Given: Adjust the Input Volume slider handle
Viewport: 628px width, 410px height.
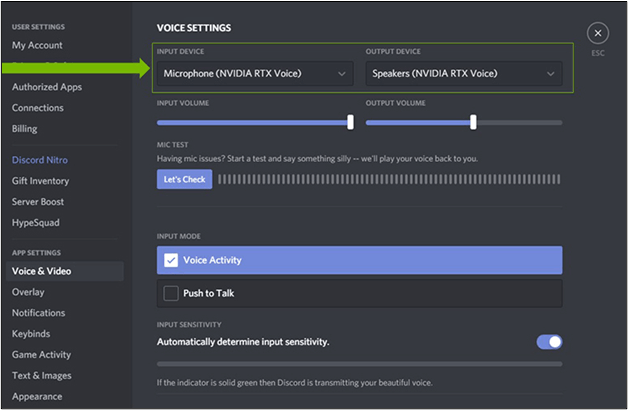Looking at the screenshot, I should [350, 122].
